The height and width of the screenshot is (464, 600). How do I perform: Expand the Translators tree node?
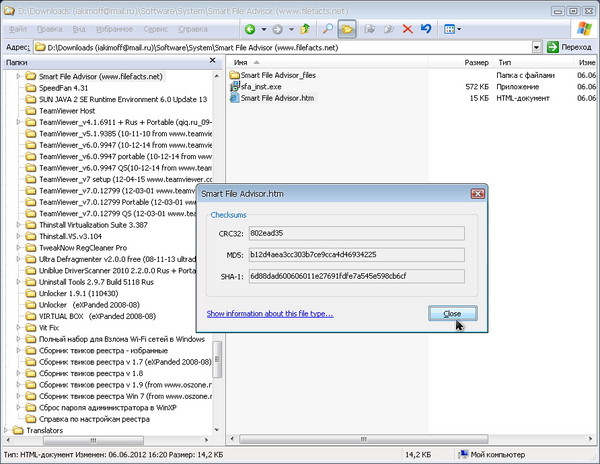tap(5, 430)
